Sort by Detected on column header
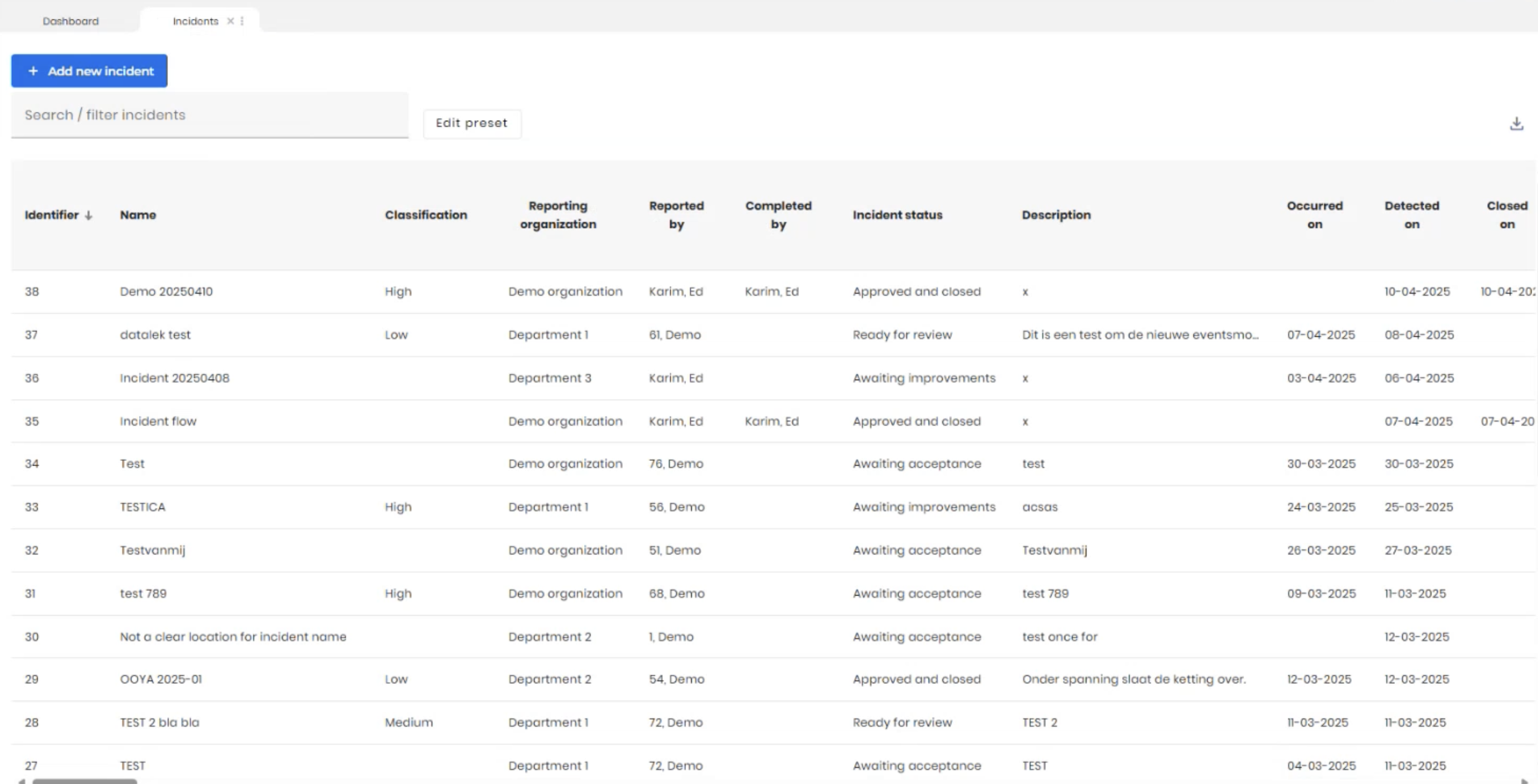Screen dimensions: 1538x784 [x=1411, y=215]
